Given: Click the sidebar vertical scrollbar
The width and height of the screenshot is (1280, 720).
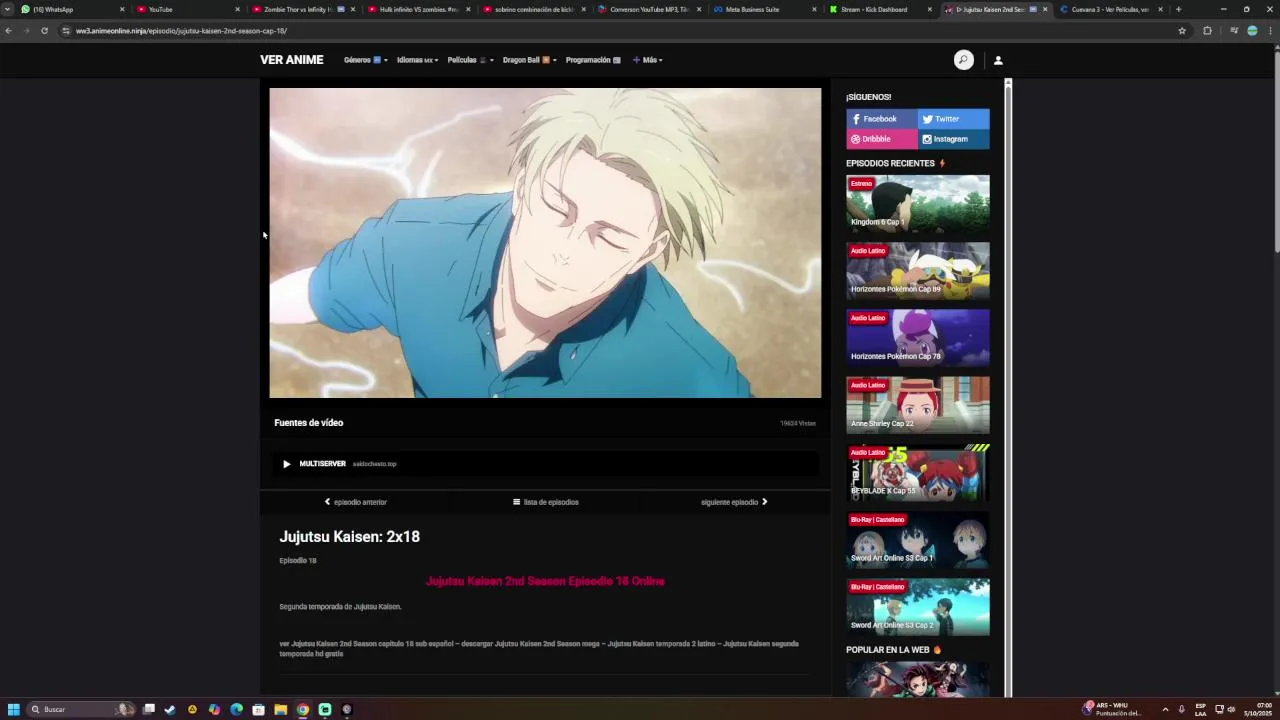Looking at the screenshot, I should click(1008, 388).
